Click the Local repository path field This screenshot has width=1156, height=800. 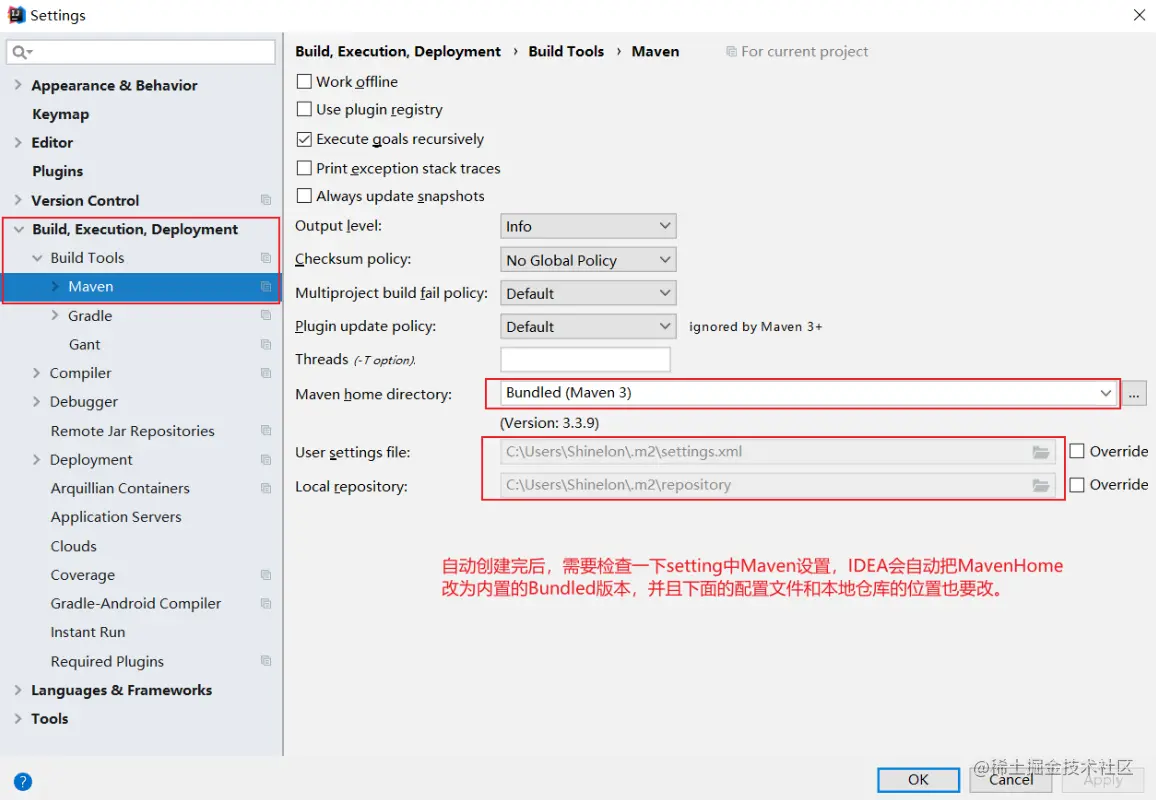[778, 485]
